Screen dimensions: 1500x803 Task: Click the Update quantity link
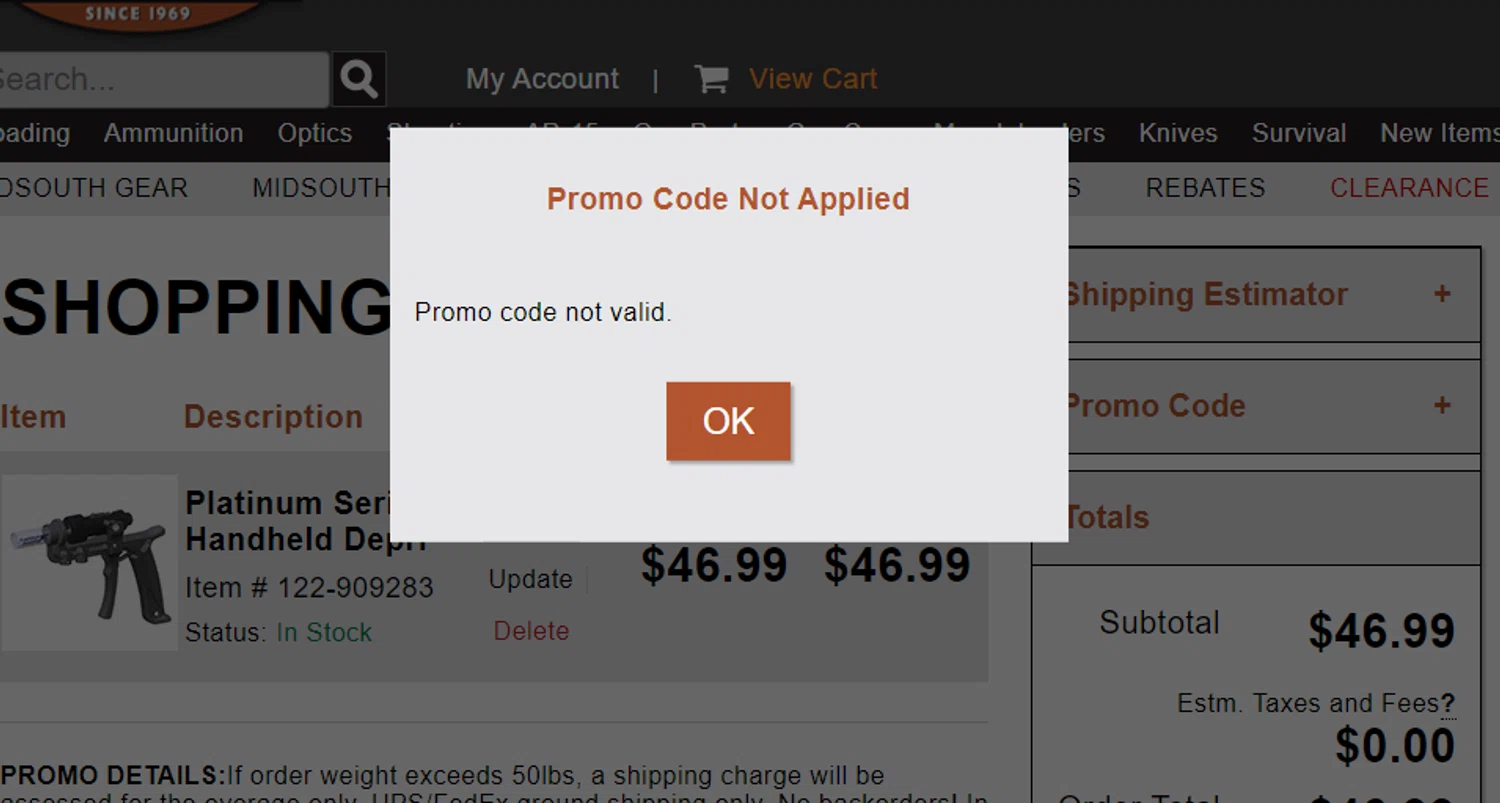pos(530,579)
